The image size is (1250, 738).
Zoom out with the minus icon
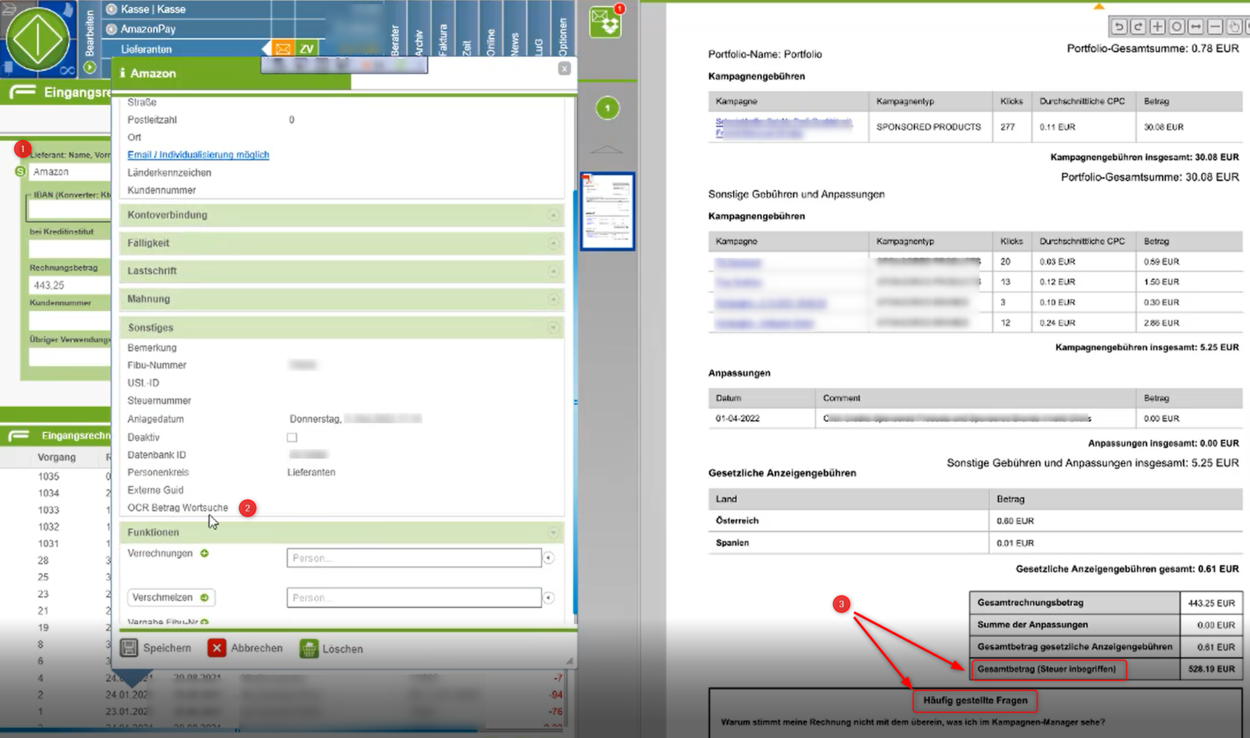[1214, 27]
